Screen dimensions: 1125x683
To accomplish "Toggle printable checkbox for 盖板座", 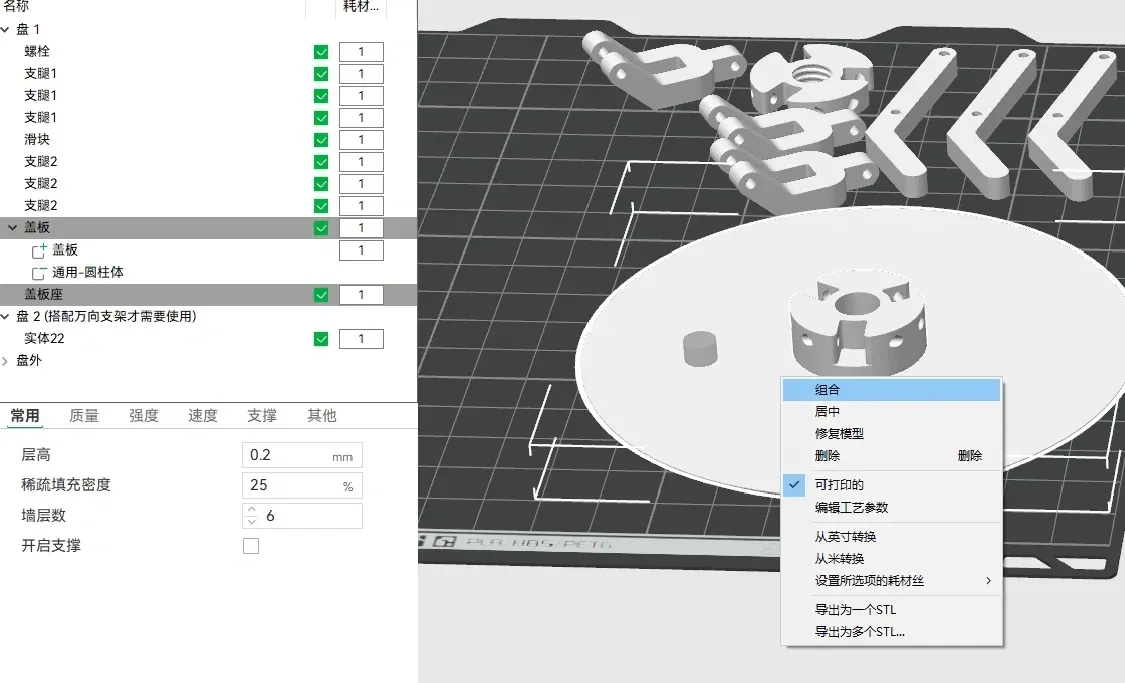I will tap(321, 295).
